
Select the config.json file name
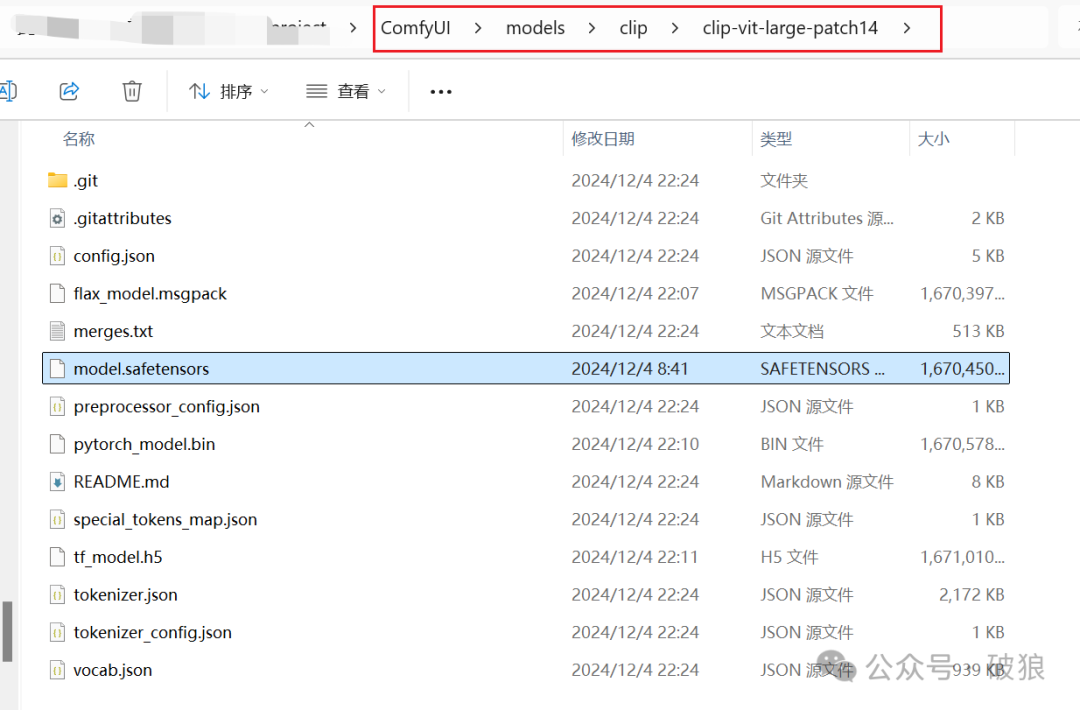[114, 257]
